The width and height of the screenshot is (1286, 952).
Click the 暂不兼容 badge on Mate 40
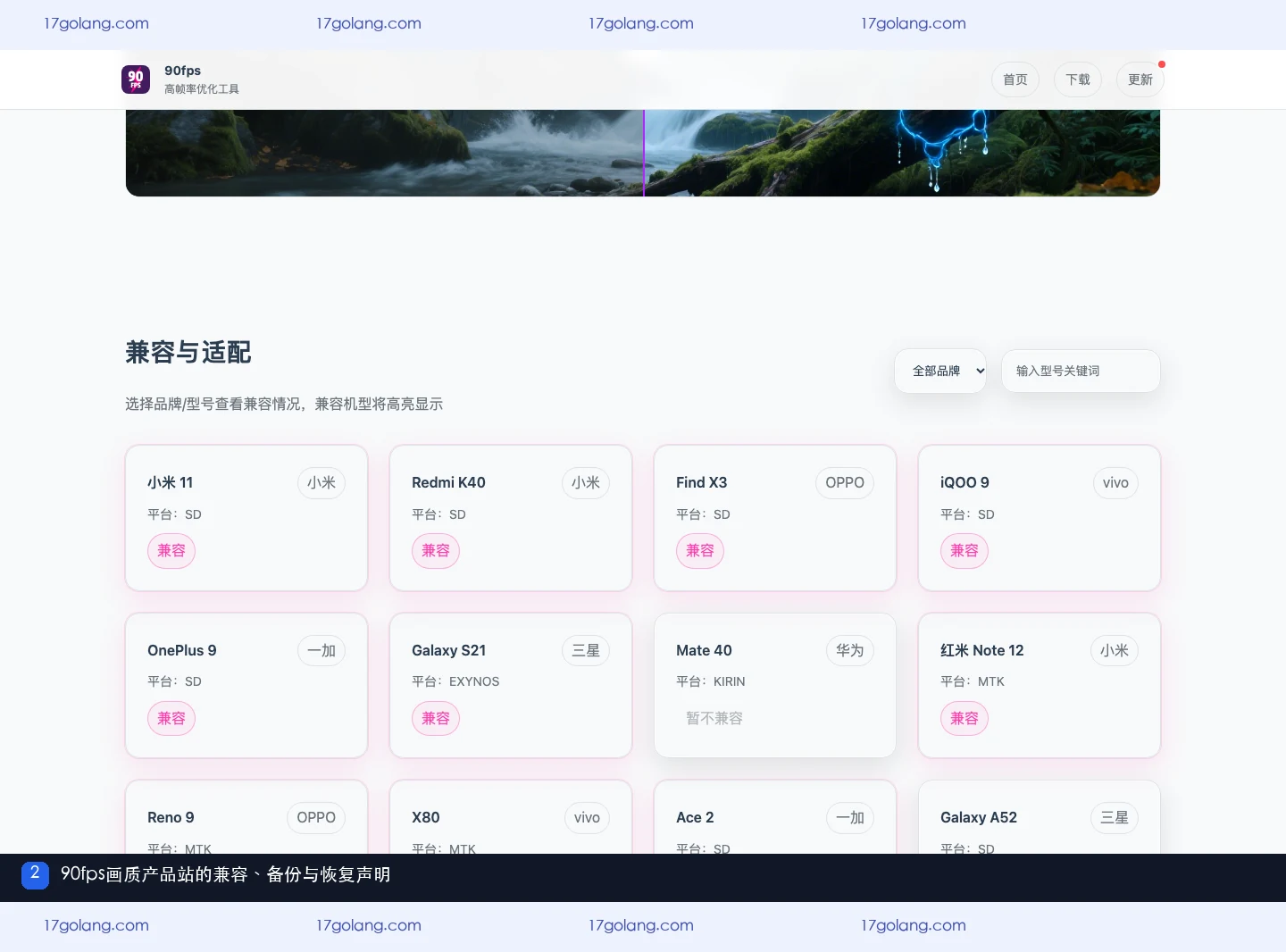714,719
